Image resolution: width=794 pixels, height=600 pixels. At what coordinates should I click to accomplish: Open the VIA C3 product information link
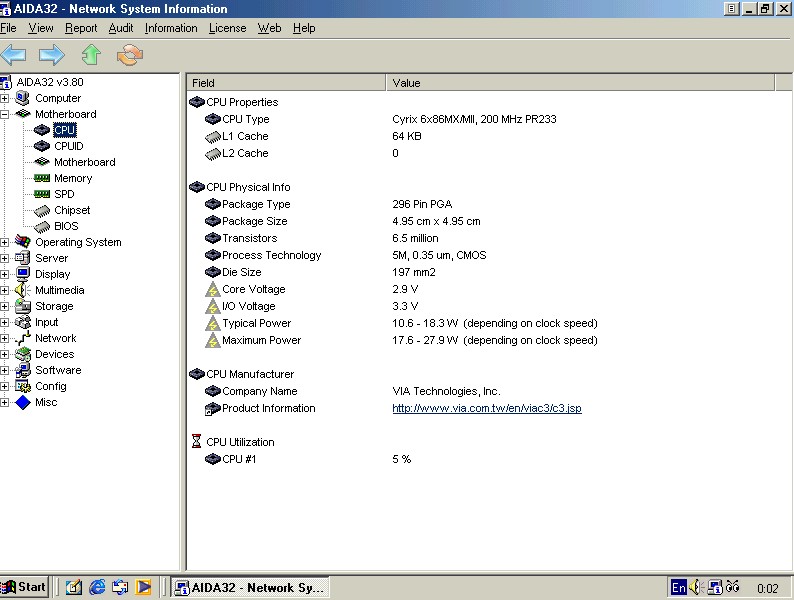click(x=487, y=408)
